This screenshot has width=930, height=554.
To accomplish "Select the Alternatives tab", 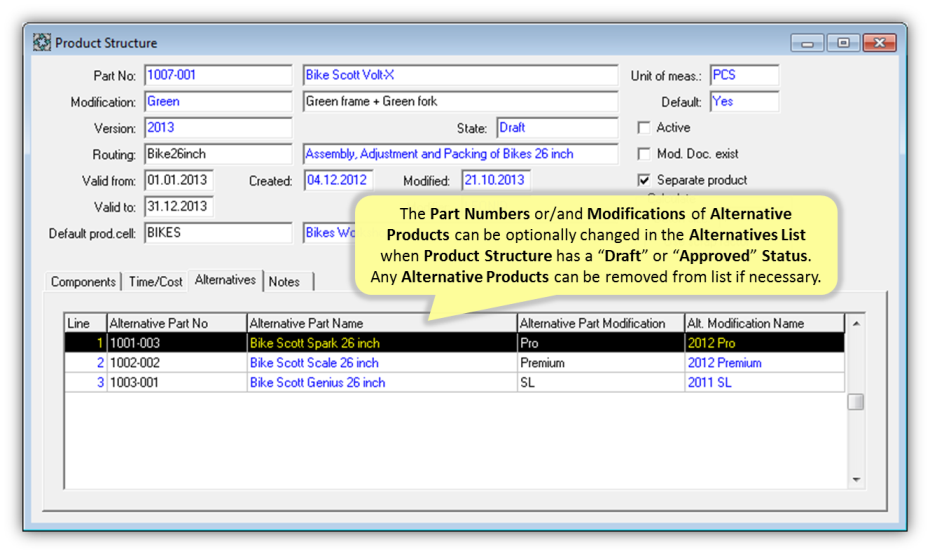I will click(x=225, y=280).
